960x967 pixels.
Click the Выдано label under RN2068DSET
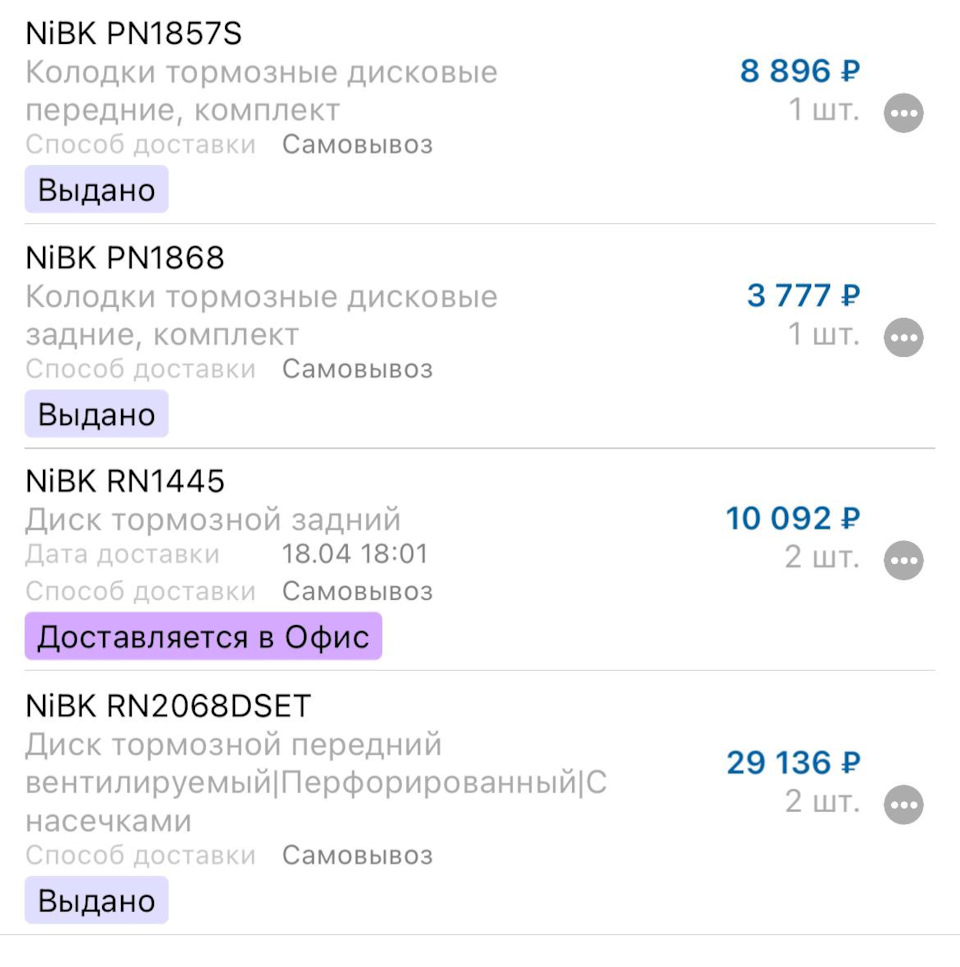(95, 899)
